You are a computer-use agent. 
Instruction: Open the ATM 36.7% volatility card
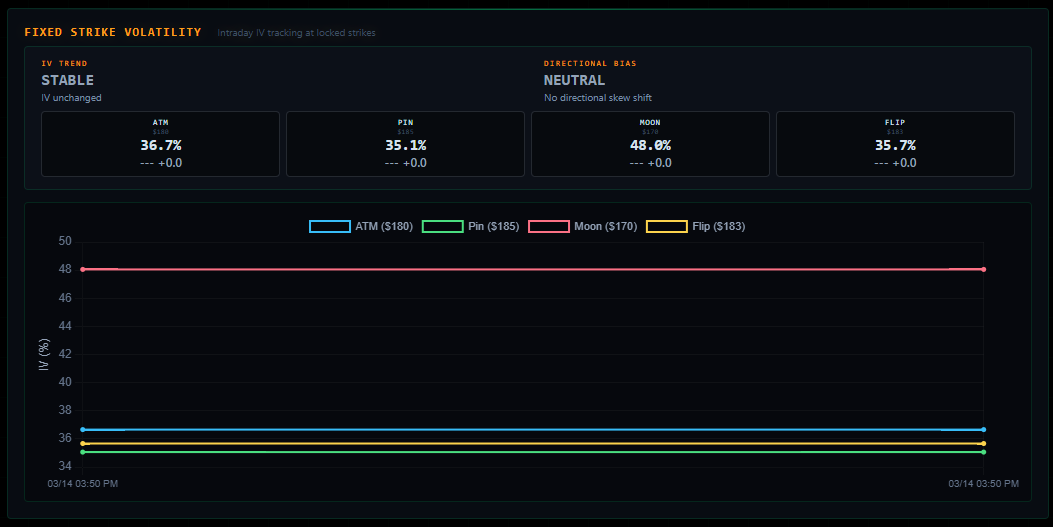point(161,144)
